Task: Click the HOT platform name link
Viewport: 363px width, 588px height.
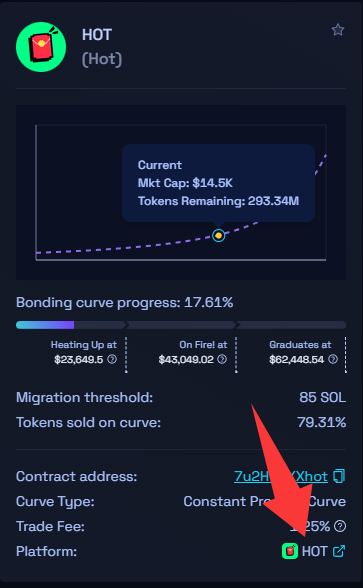Action: click(315, 551)
